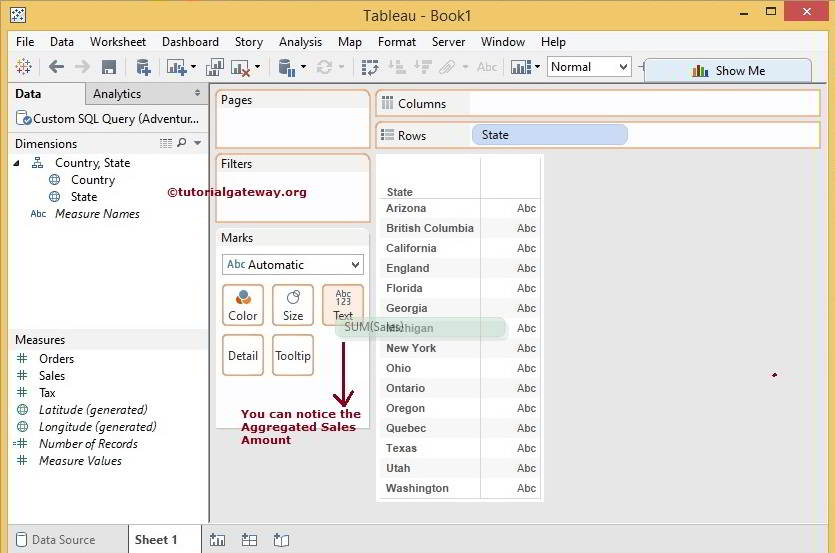Click the New Story icon at bottom
Image resolution: width=835 pixels, height=553 pixels.
(x=281, y=540)
